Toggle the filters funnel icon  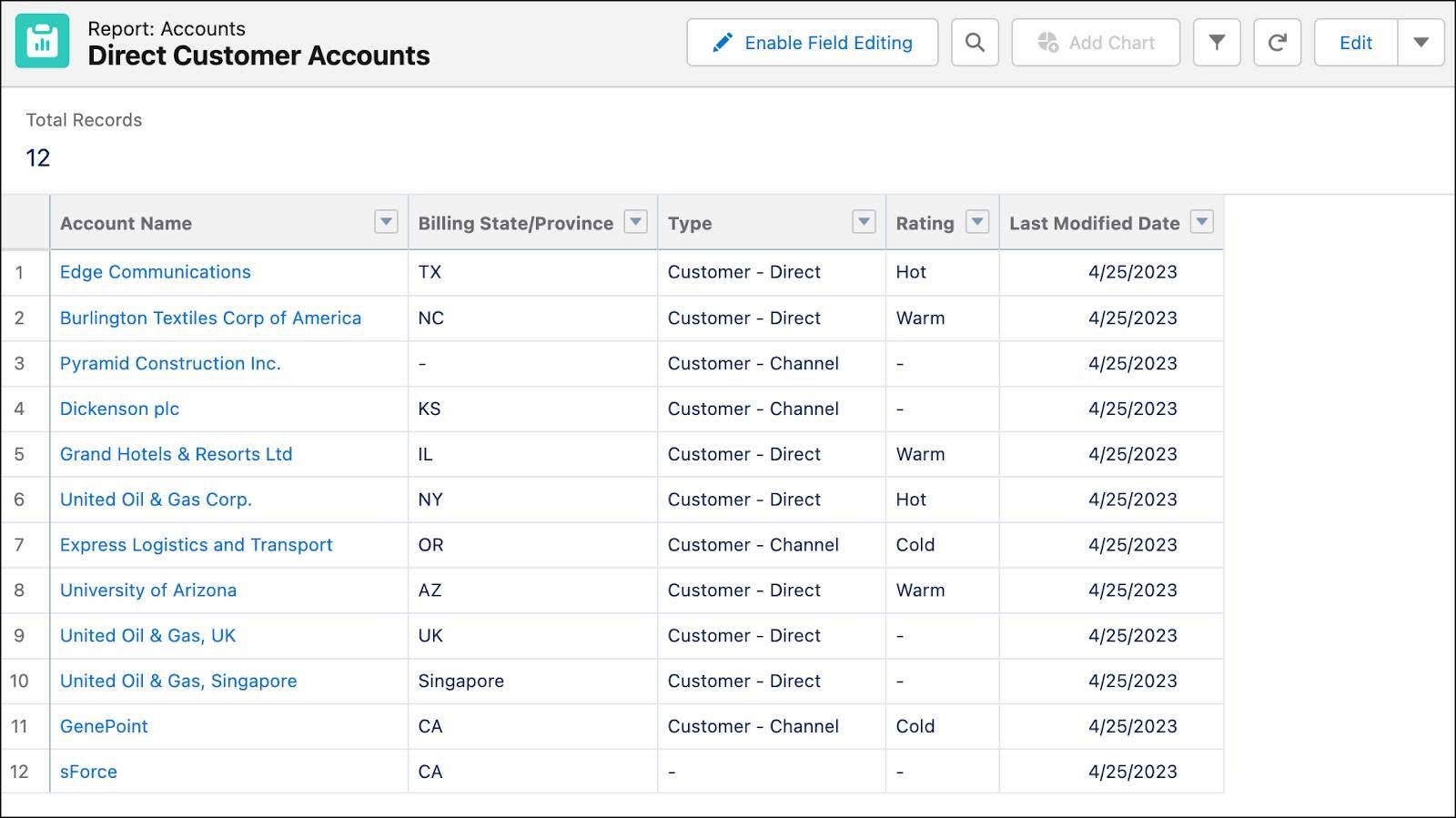[1217, 43]
